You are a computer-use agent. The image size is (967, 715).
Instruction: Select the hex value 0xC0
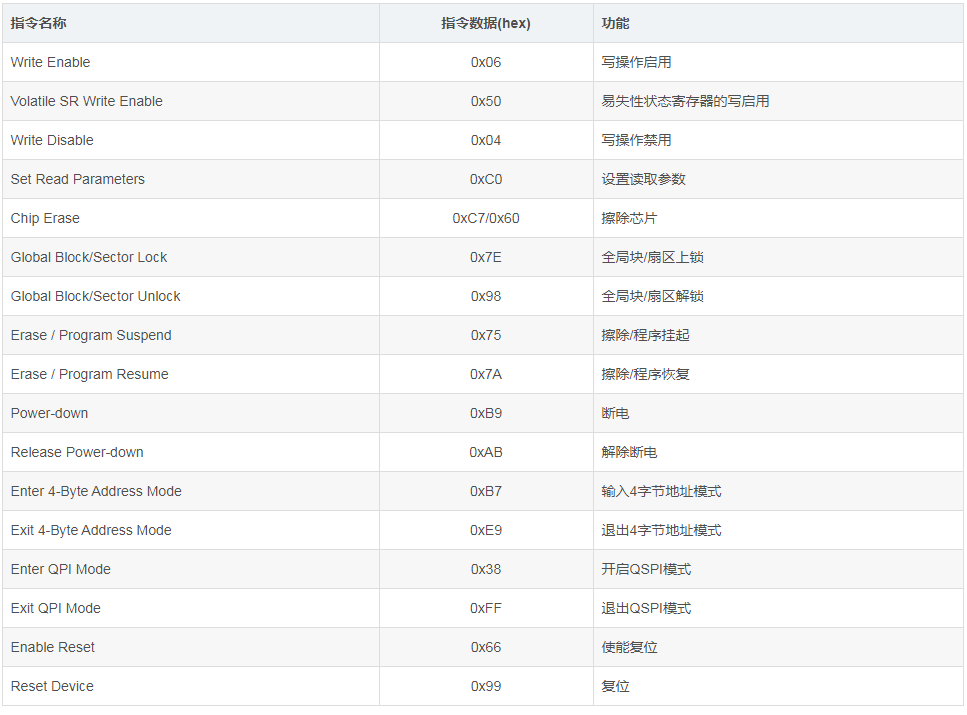(486, 179)
